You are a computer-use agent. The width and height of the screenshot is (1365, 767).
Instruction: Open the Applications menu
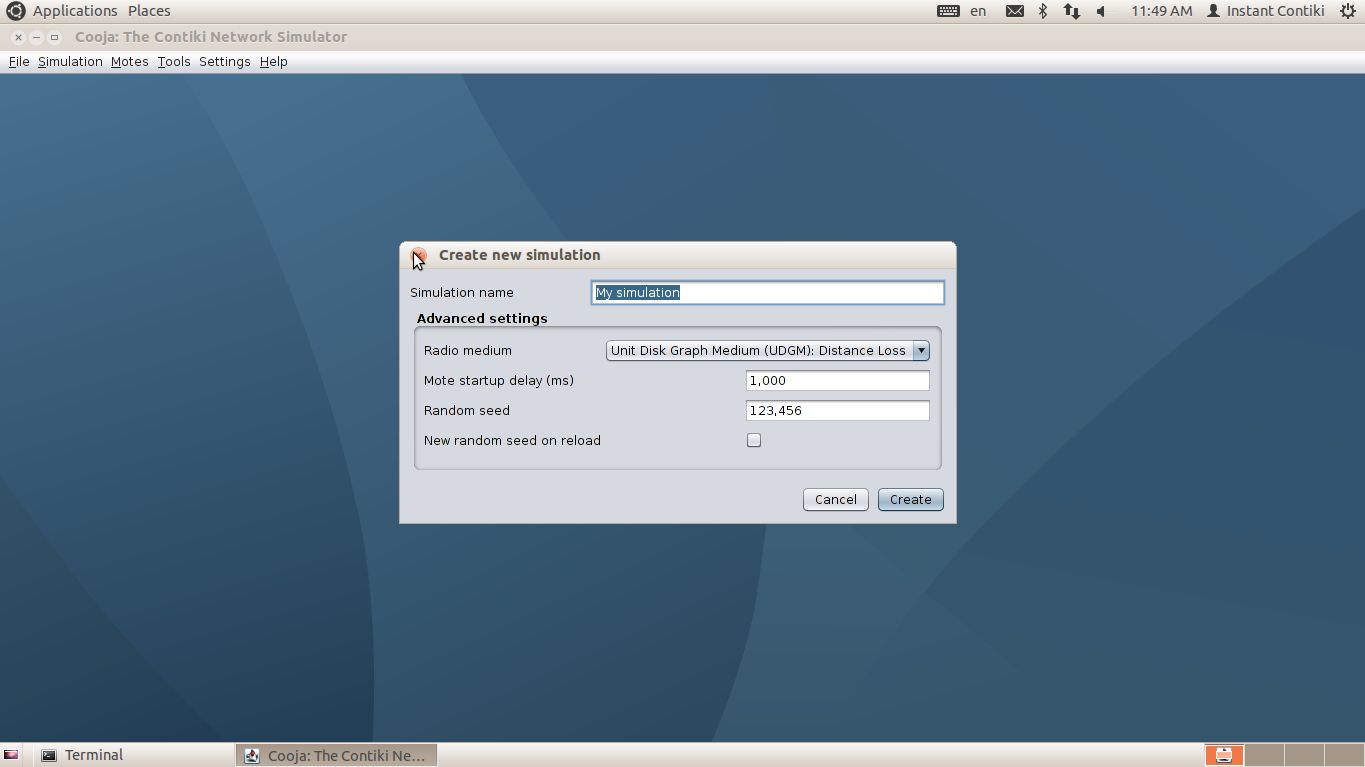click(75, 11)
